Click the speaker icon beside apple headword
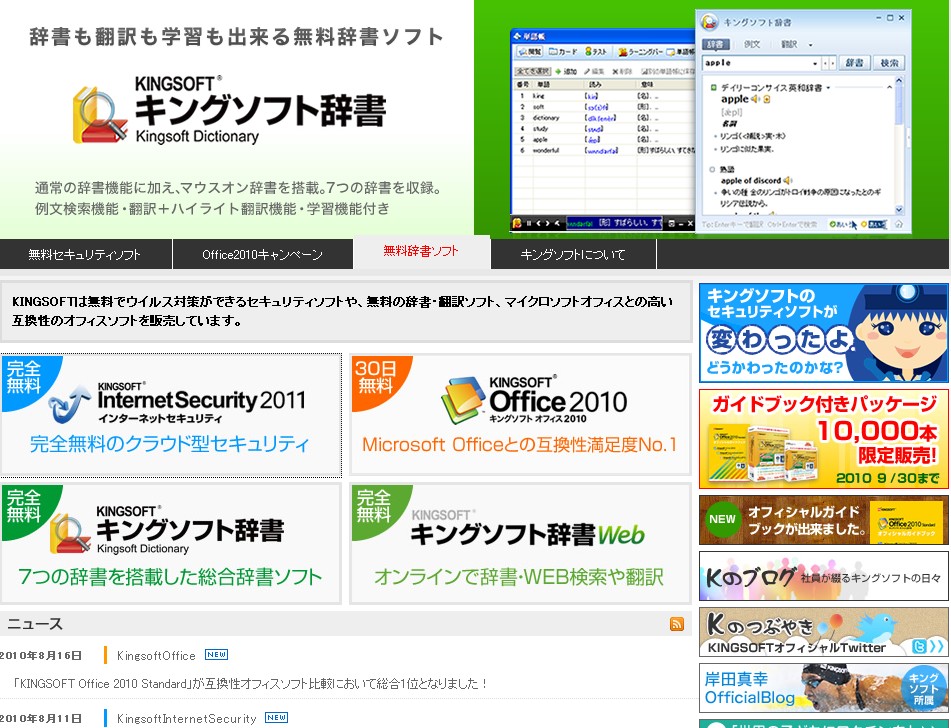951x728 pixels. coord(755,99)
